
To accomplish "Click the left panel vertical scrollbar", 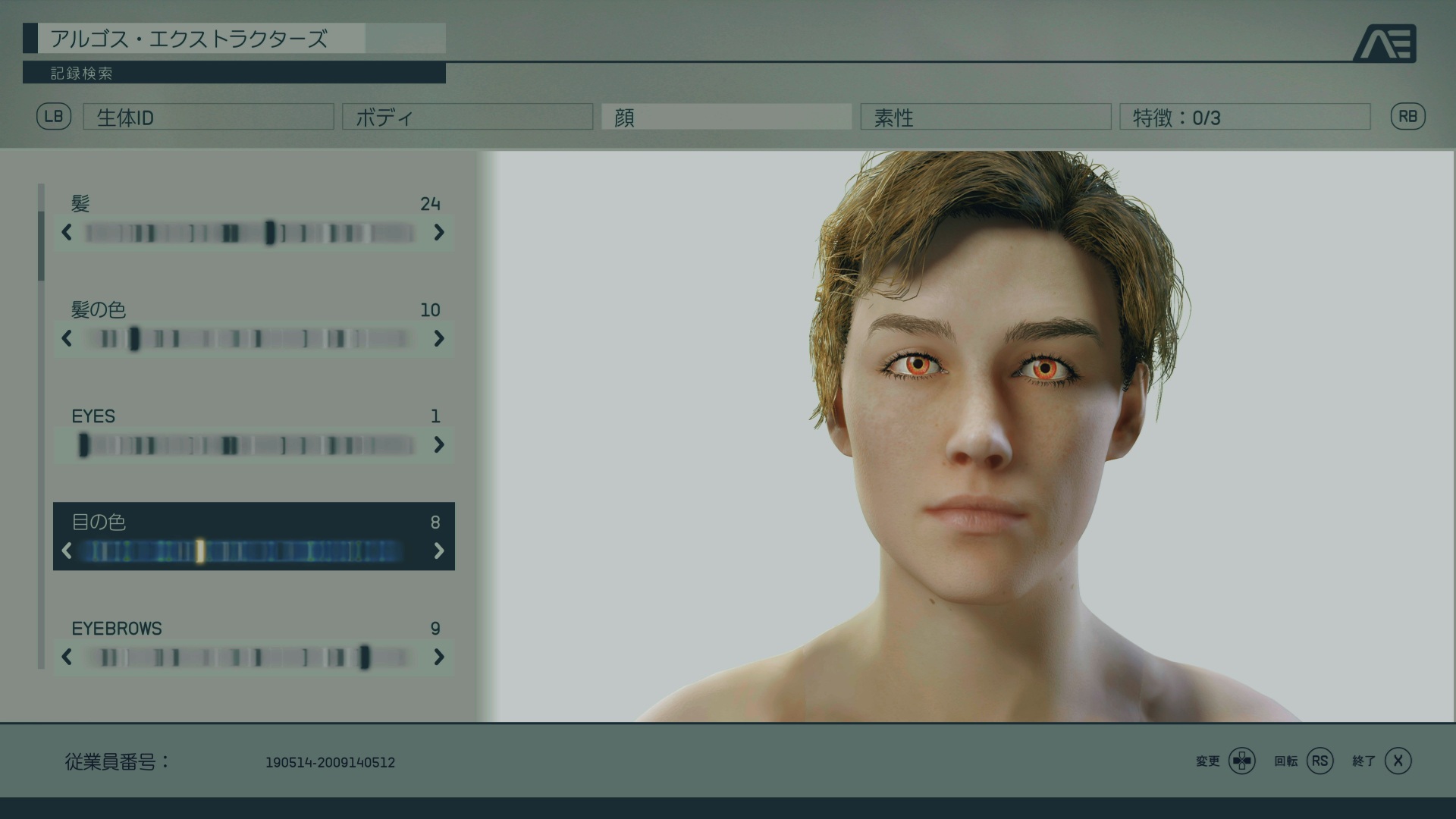I will click(41, 425).
